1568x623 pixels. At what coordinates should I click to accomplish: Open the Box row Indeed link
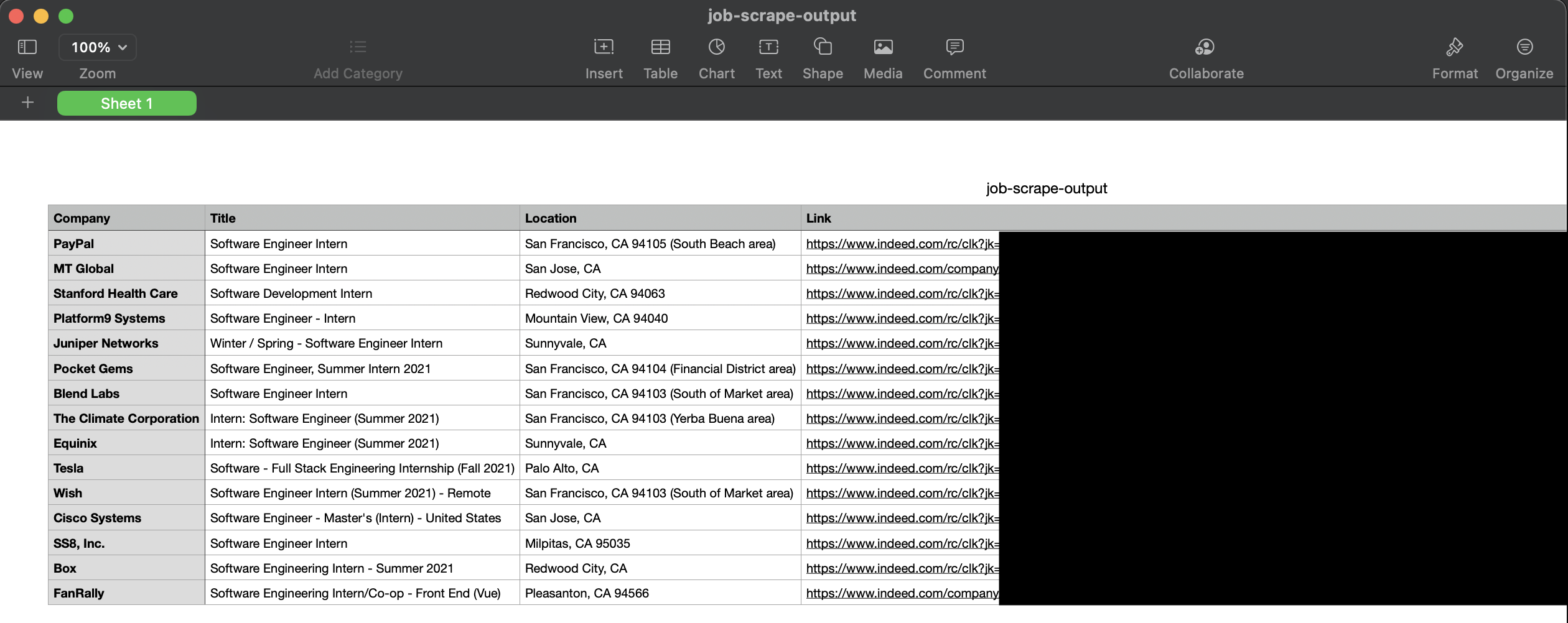(x=902, y=568)
